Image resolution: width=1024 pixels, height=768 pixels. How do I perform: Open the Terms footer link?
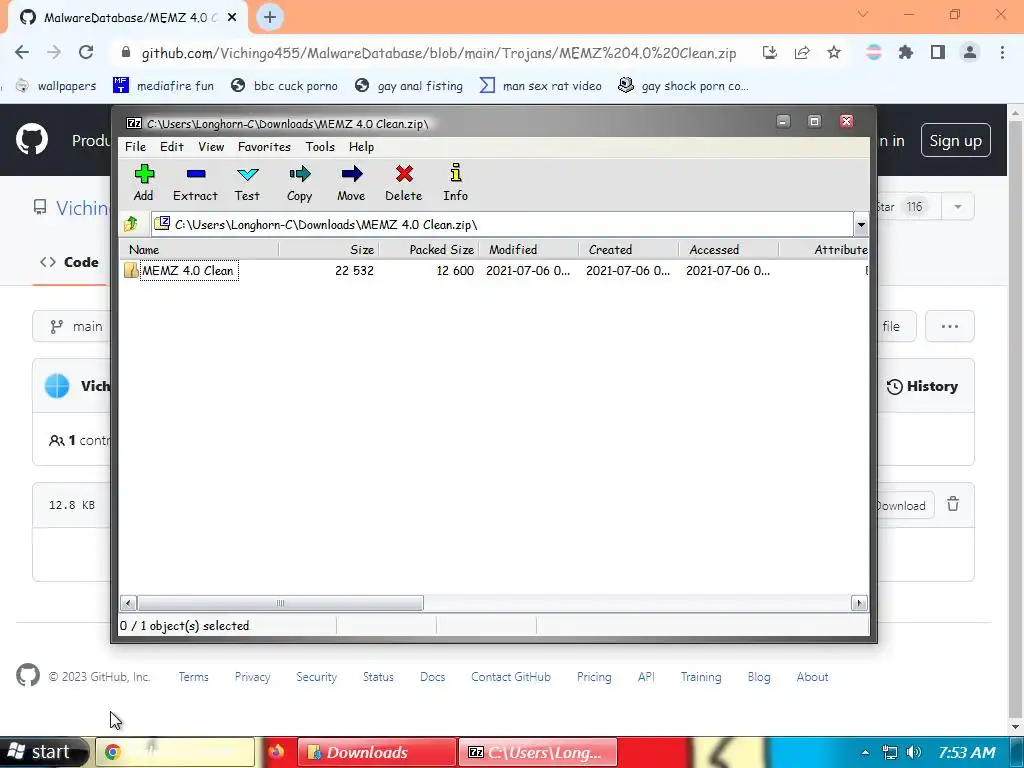193,677
